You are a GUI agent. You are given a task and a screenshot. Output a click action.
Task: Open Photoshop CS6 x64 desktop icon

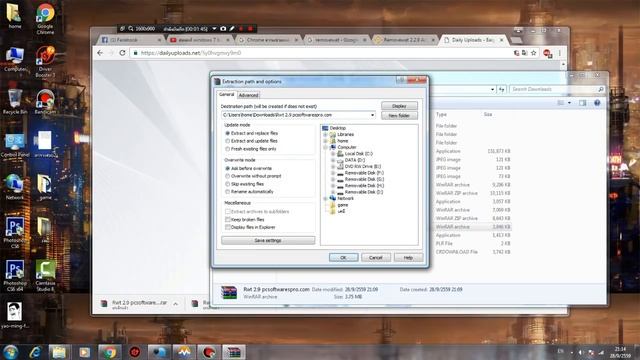(15, 276)
